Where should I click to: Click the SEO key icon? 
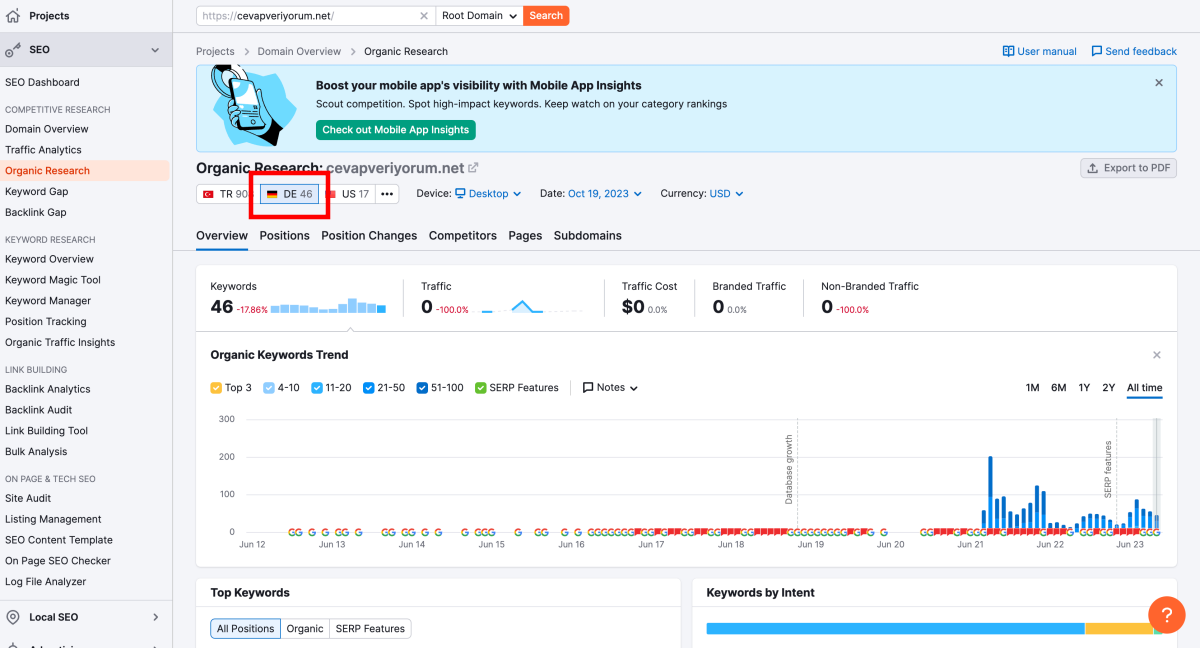tap(13, 49)
